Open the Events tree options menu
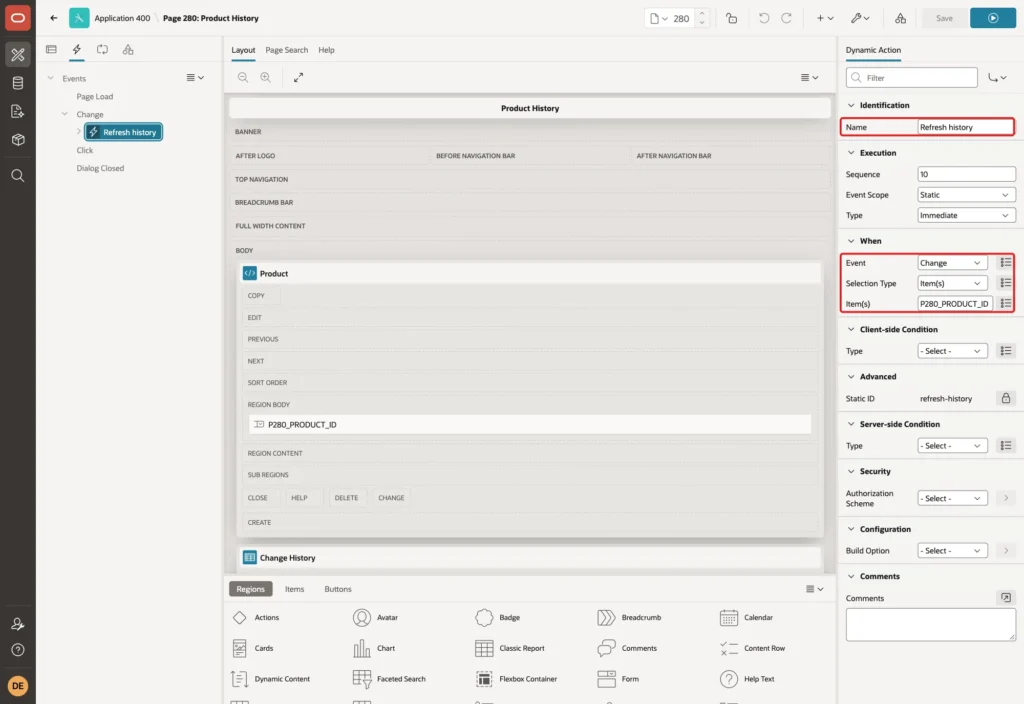This screenshot has width=1024, height=704. 195,78
